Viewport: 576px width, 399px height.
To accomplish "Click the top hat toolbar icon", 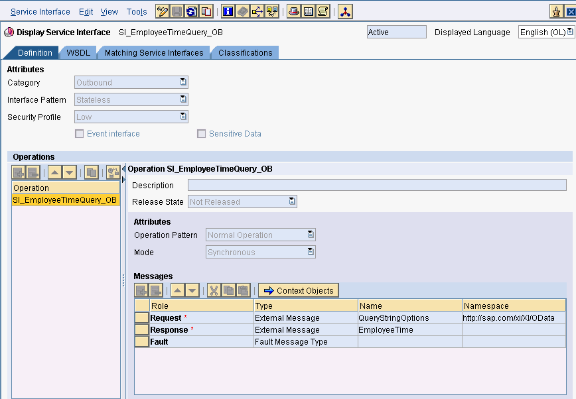I will click(294, 11).
